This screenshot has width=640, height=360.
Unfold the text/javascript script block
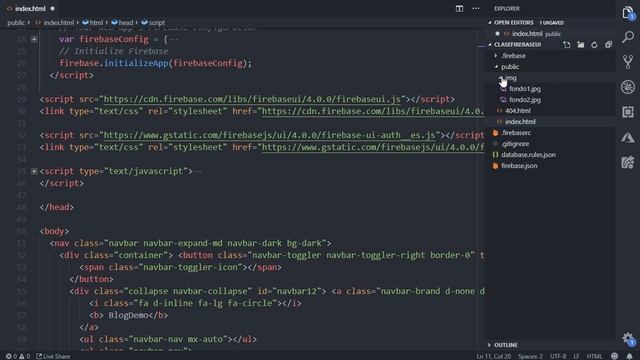(x=34, y=171)
